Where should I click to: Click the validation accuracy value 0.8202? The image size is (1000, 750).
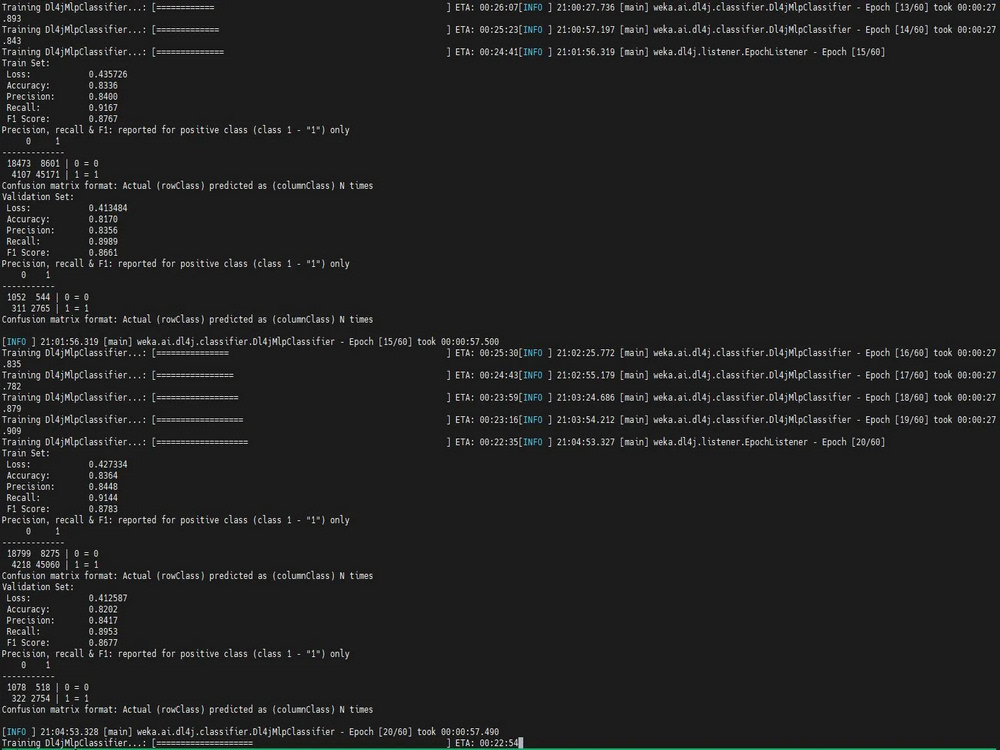coord(103,610)
